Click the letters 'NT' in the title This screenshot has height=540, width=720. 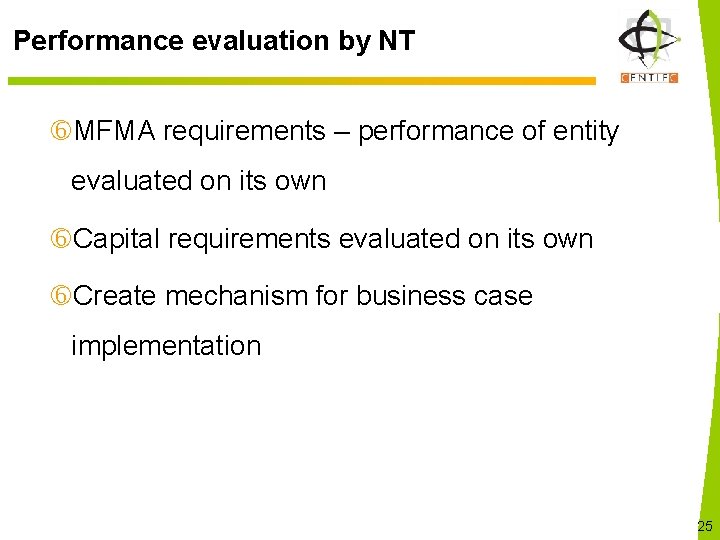[x=397, y=40]
